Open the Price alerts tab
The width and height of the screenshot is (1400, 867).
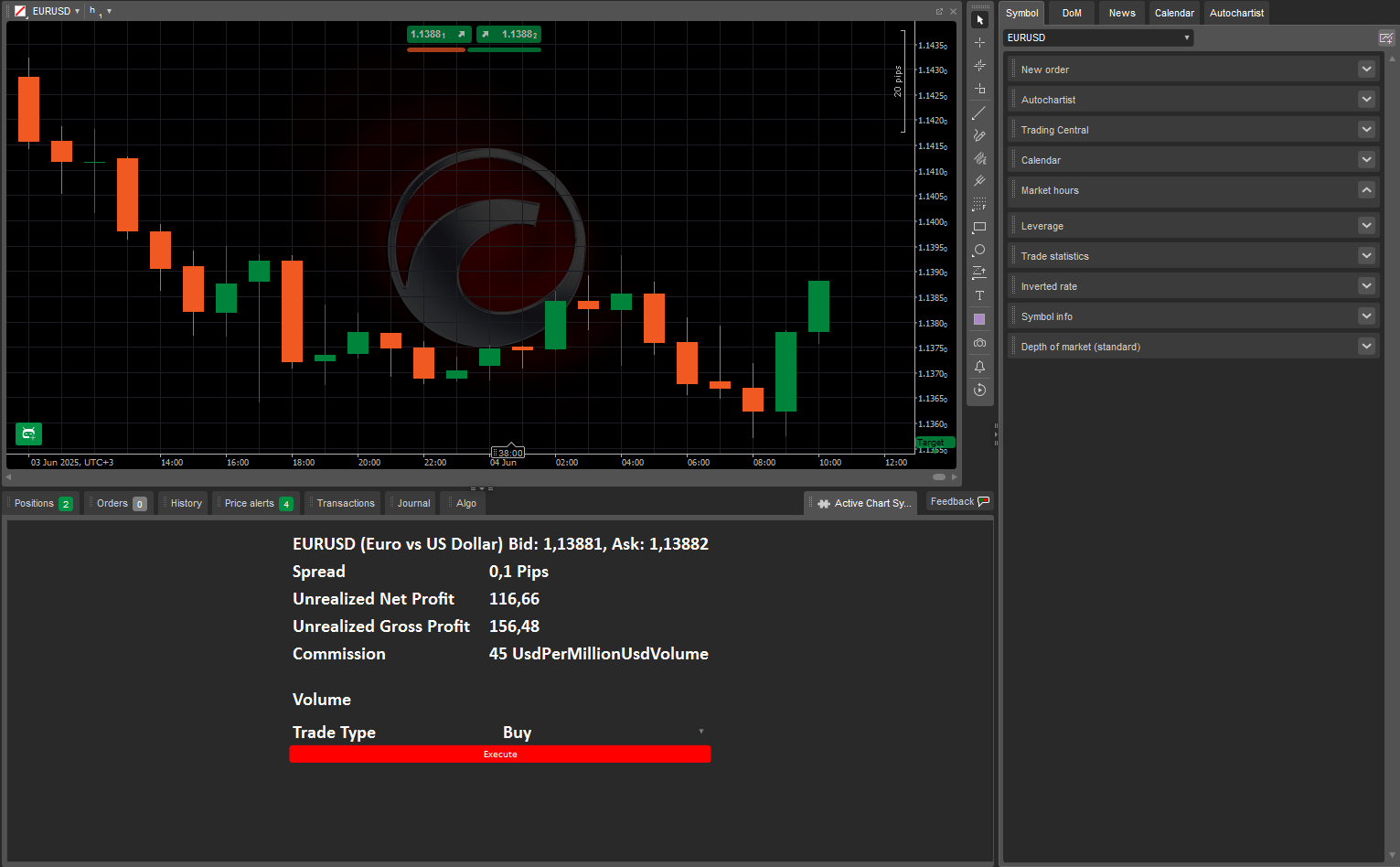[x=256, y=503]
